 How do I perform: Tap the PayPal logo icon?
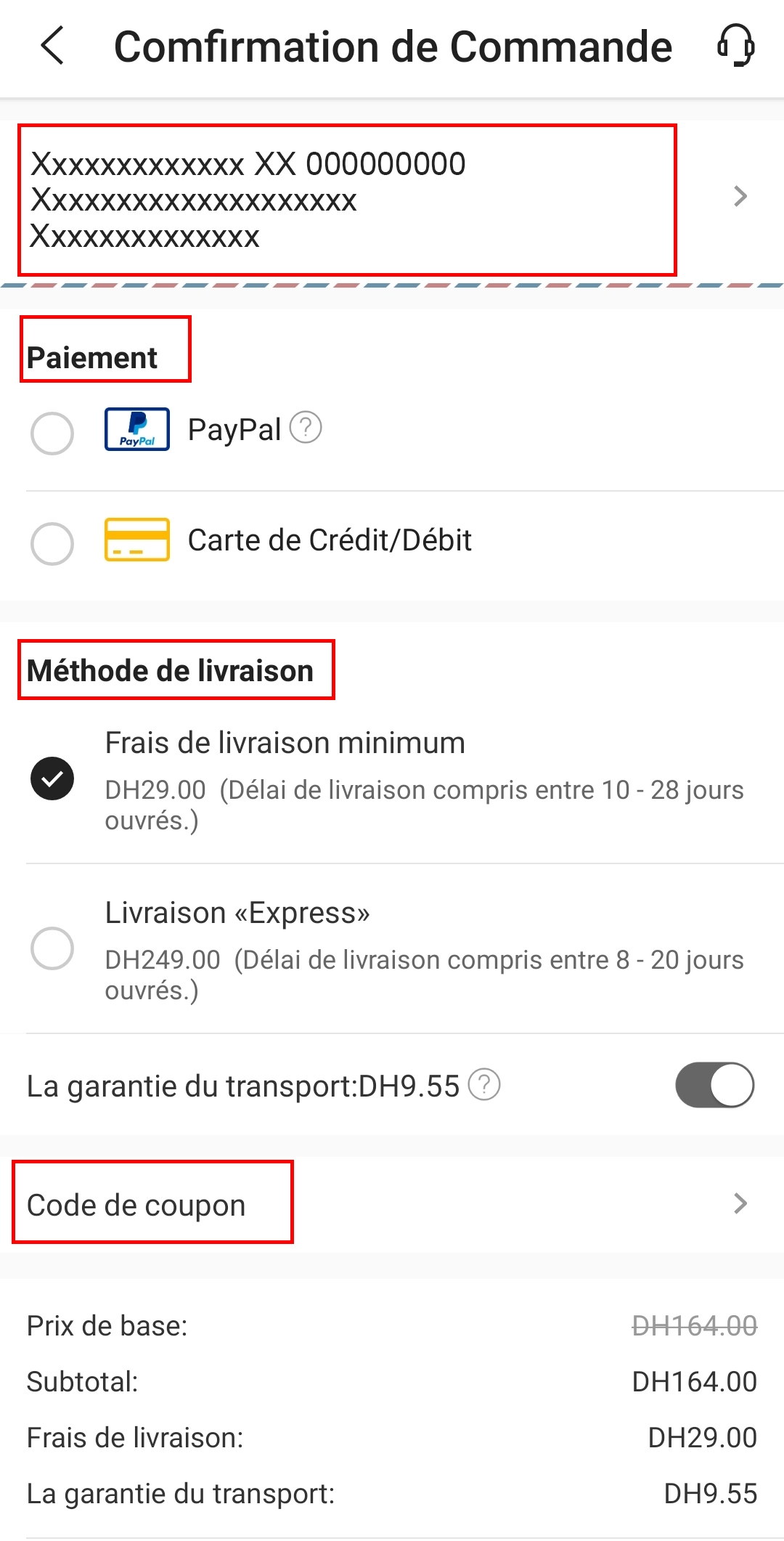[137, 429]
